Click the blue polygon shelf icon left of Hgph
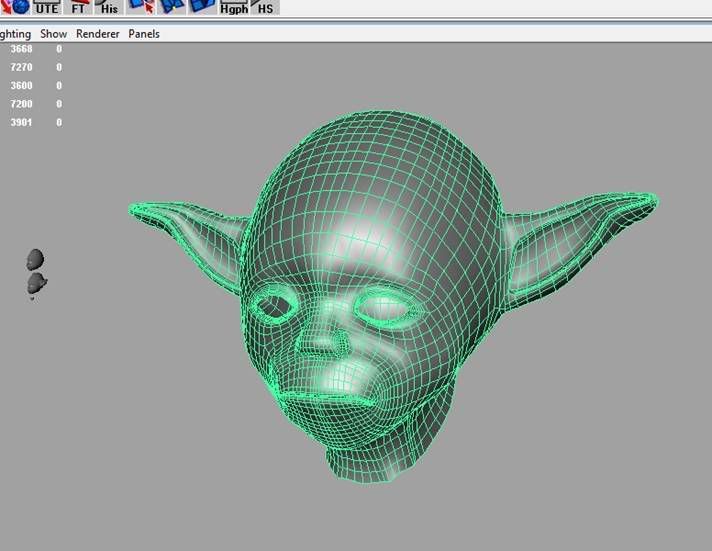 pyautogui.click(x=203, y=7)
